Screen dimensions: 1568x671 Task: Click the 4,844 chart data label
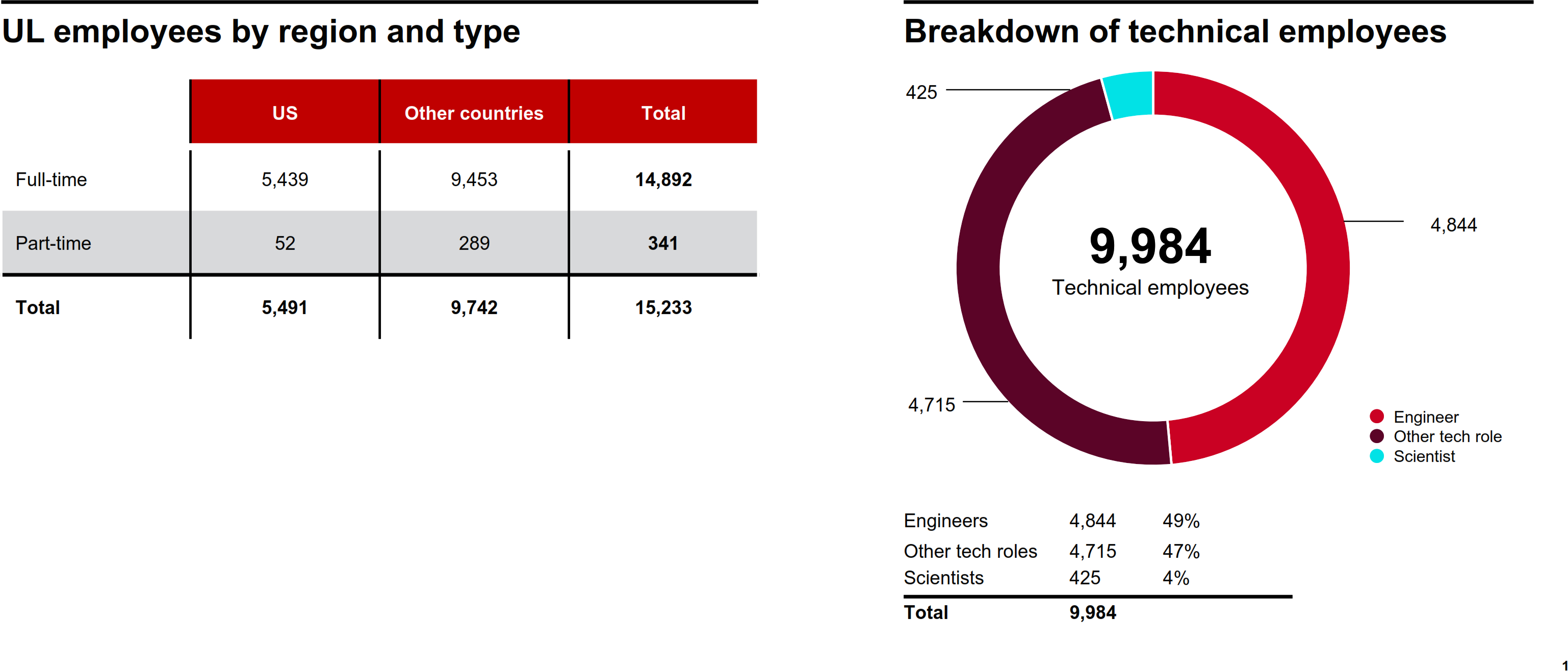[1453, 225]
